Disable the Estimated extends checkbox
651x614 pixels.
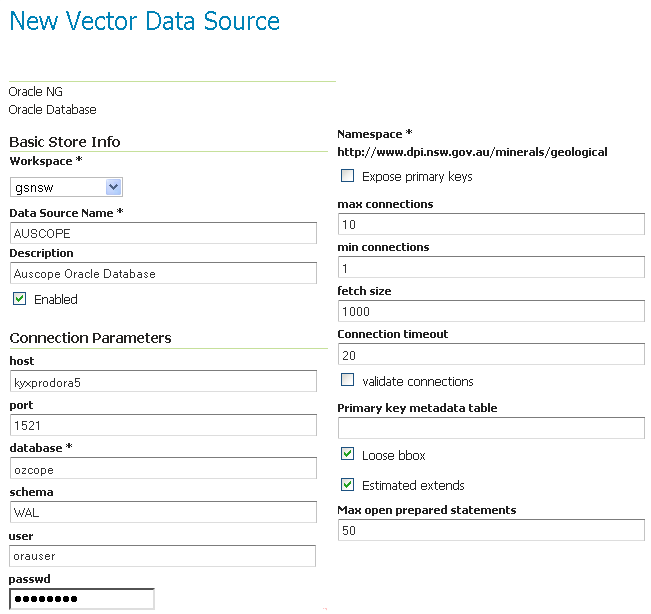[x=348, y=485]
